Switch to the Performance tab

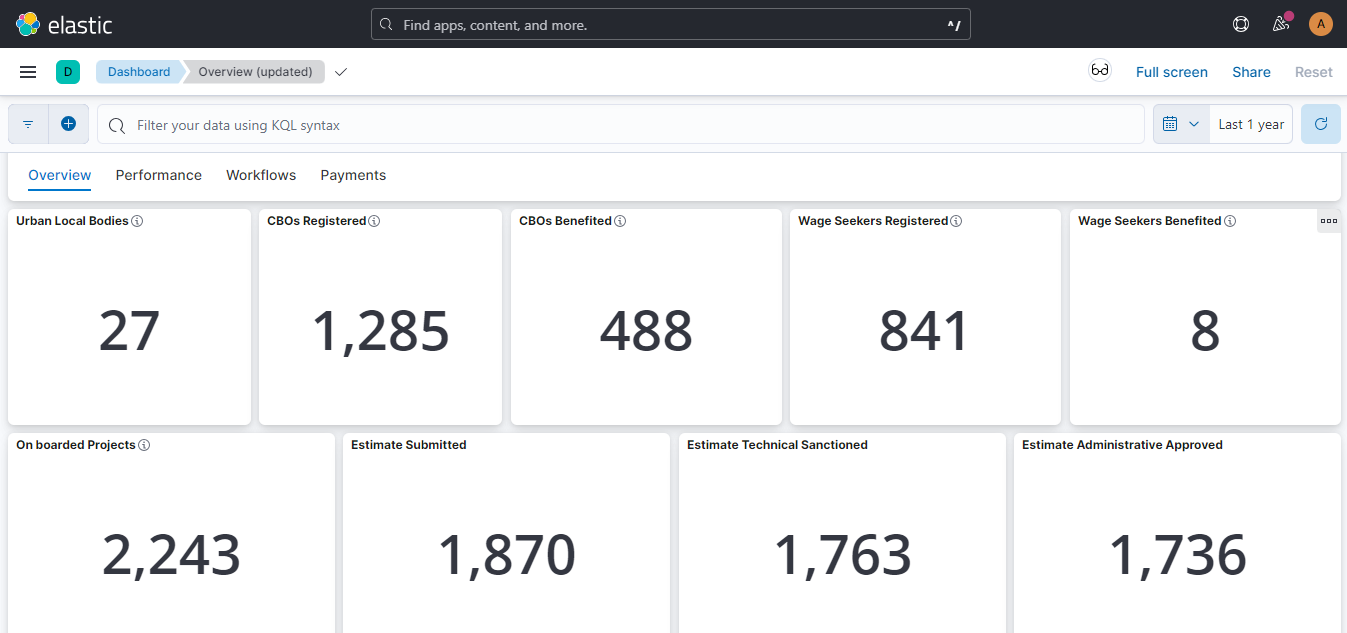point(158,175)
